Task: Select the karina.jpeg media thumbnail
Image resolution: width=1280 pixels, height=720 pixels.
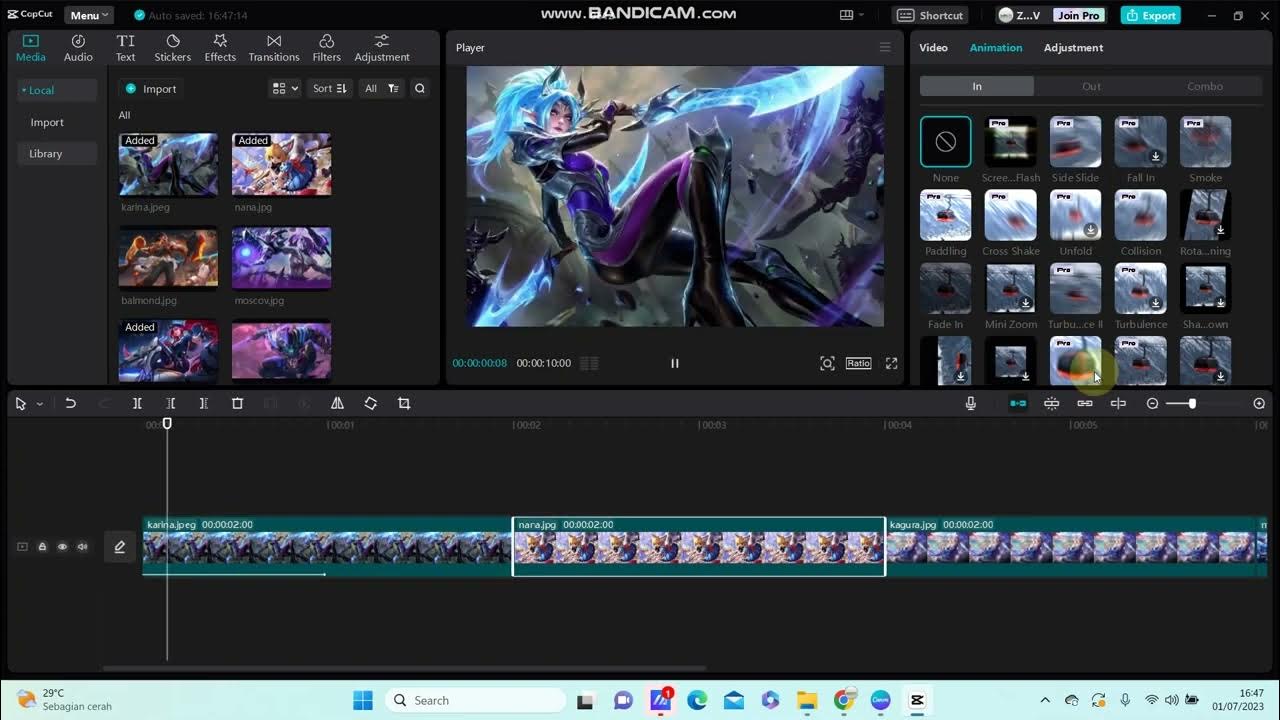Action: click(168, 165)
